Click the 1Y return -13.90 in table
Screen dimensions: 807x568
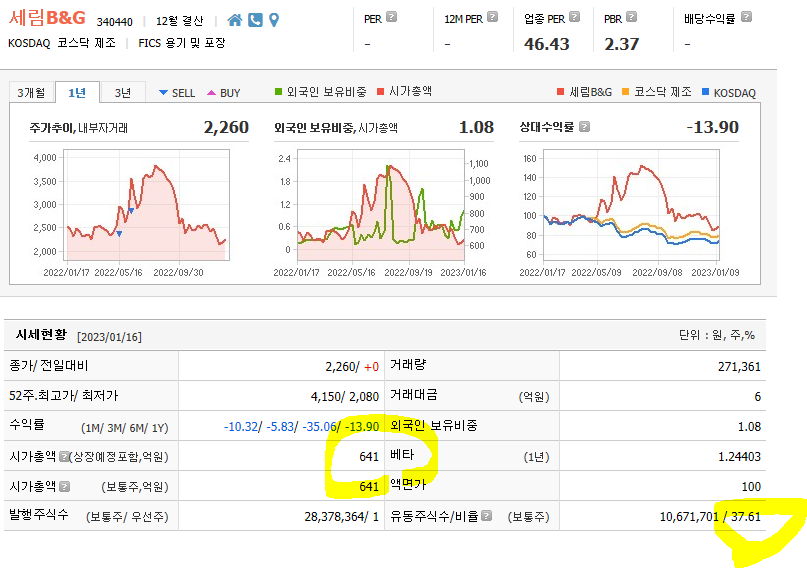click(x=362, y=427)
